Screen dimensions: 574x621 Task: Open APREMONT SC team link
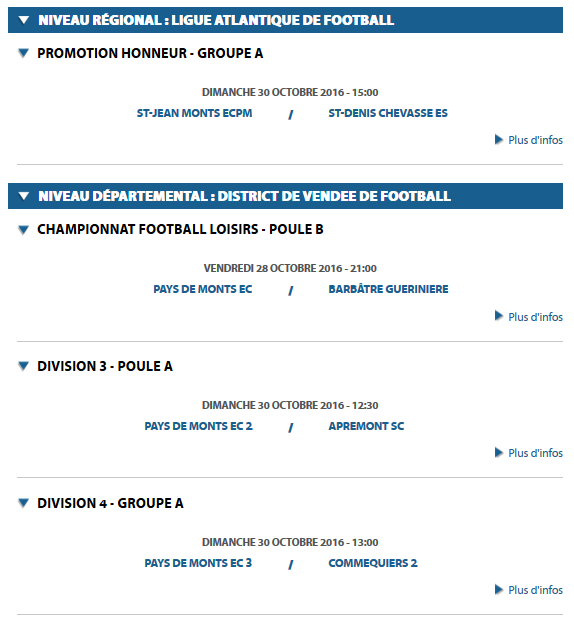point(366,426)
